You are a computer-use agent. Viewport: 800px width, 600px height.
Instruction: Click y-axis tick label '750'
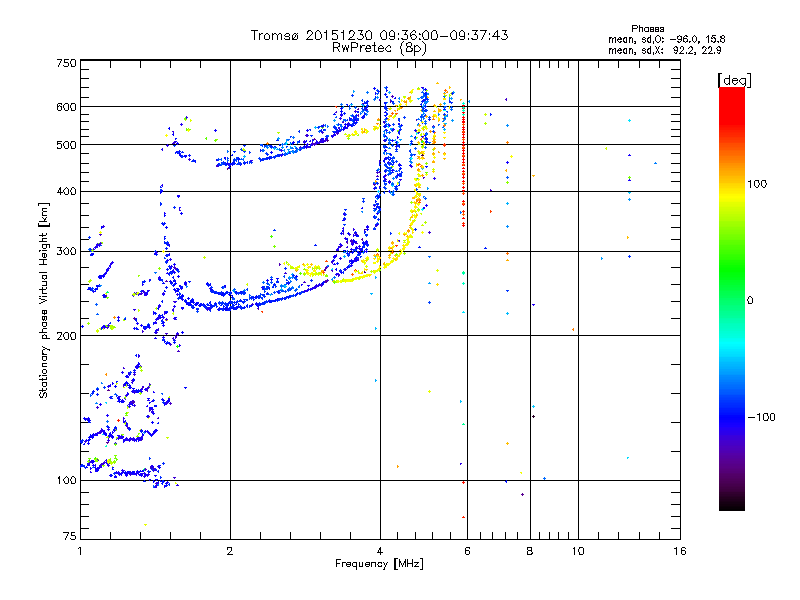pyautogui.click(x=66, y=63)
